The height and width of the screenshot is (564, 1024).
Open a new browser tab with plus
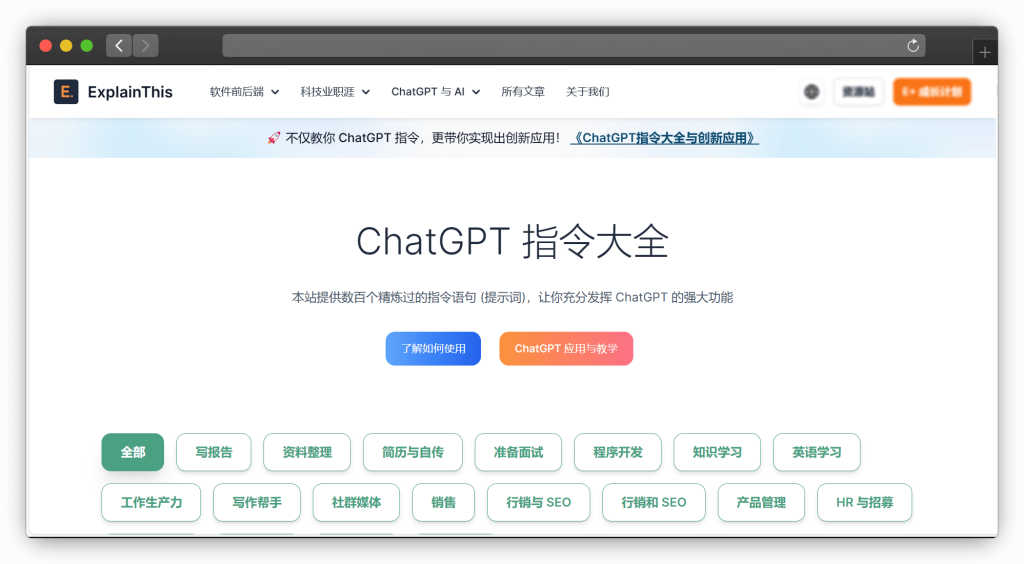pos(985,52)
